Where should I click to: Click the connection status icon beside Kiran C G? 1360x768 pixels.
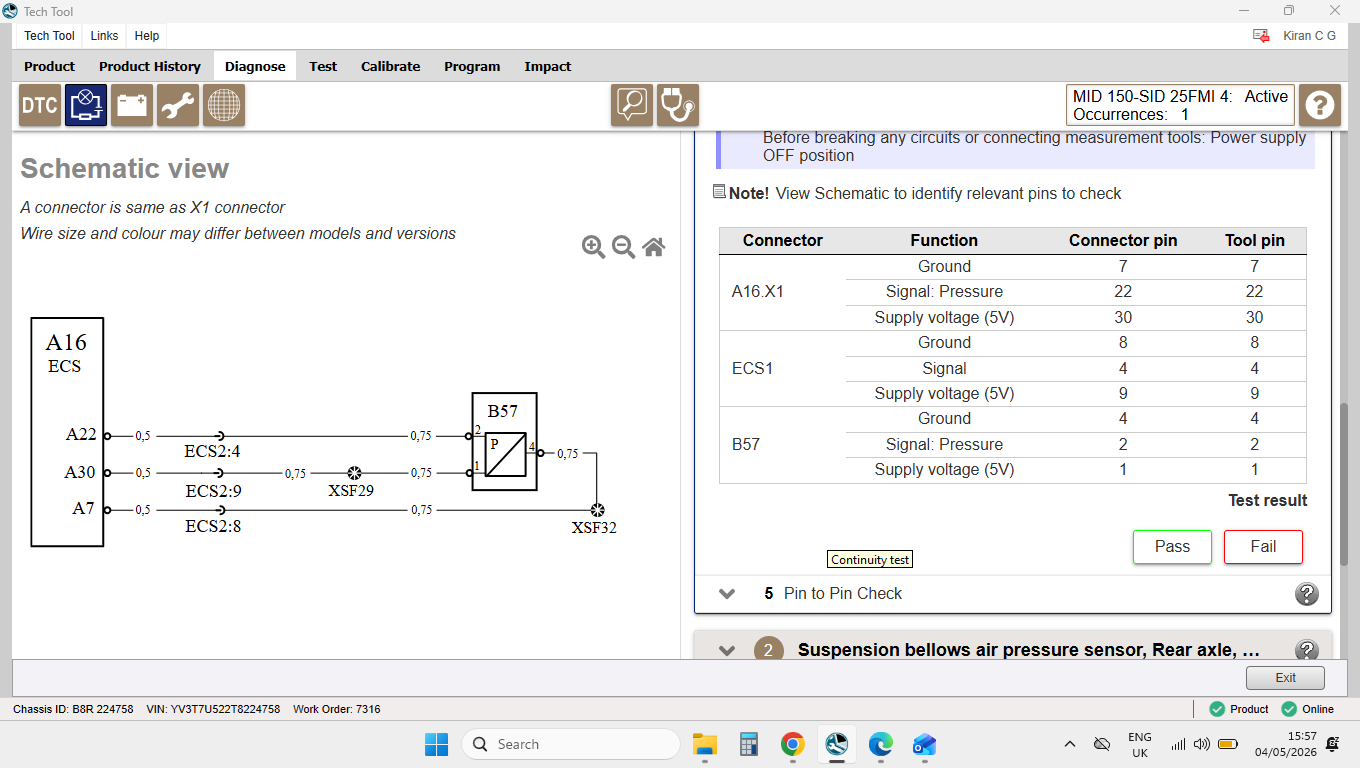tap(1261, 36)
